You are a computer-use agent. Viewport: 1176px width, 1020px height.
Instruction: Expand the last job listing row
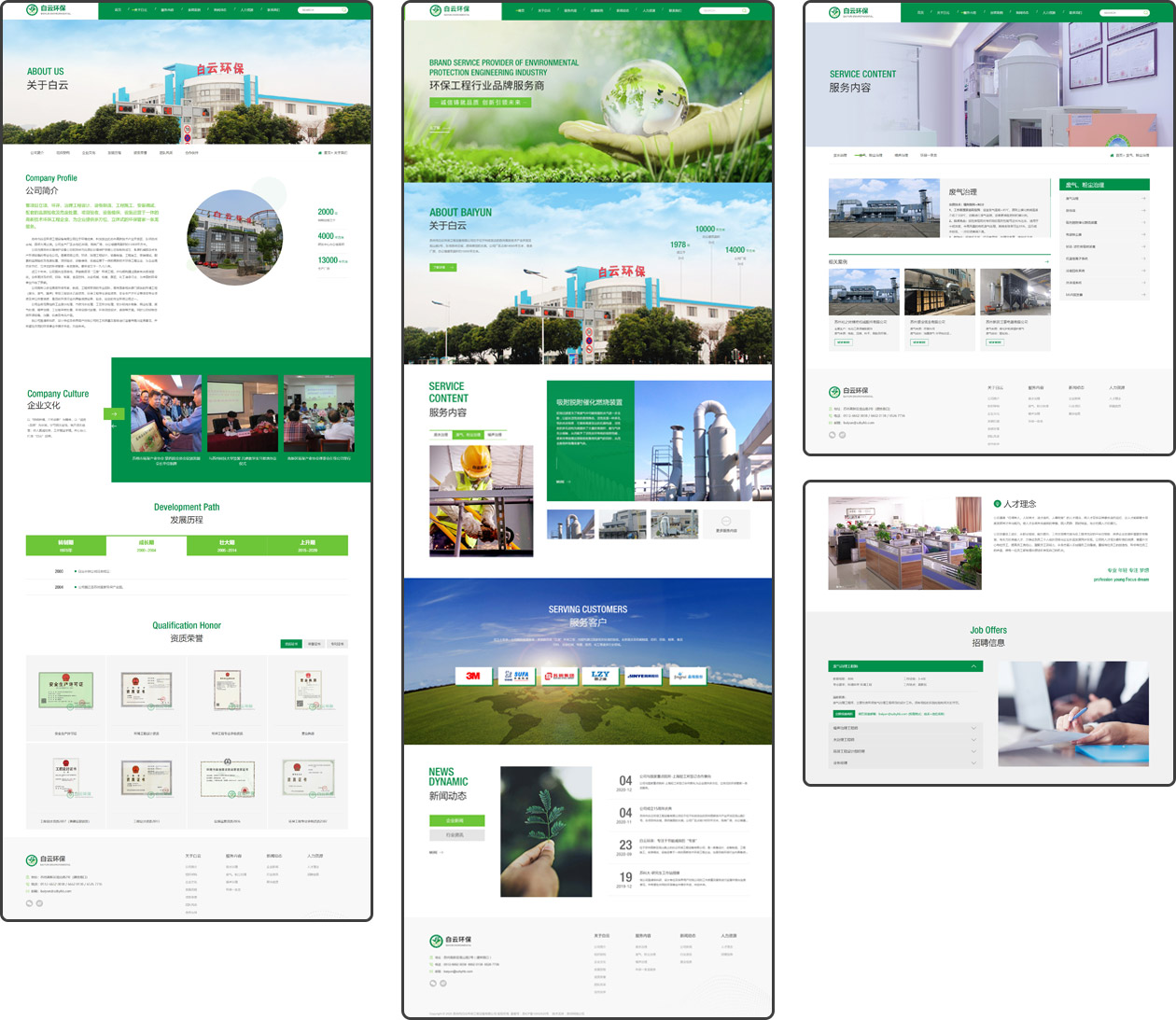pyautogui.click(x=973, y=762)
